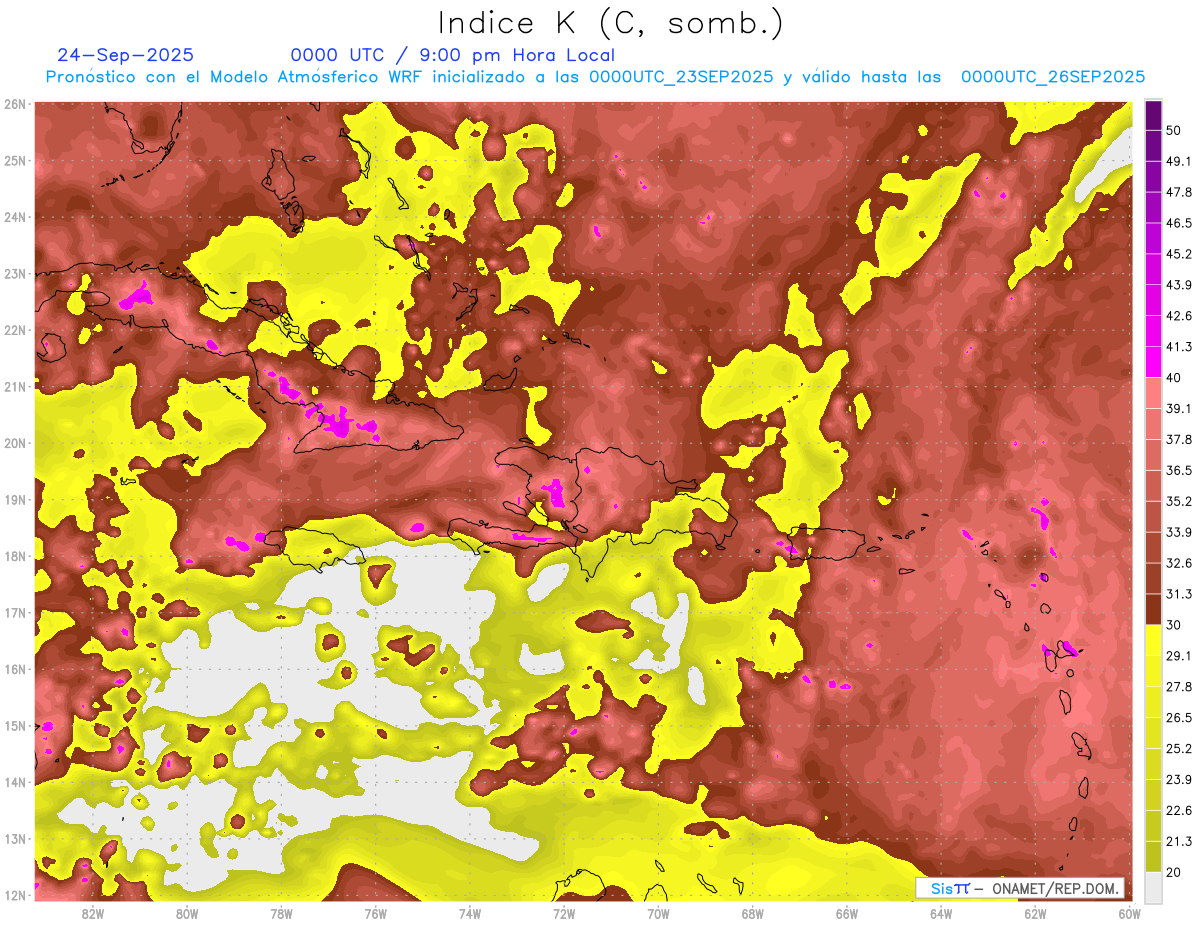Click the longitude label '68W'
The width and height of the screenshot is (1200, 927).
pos(753,913)
